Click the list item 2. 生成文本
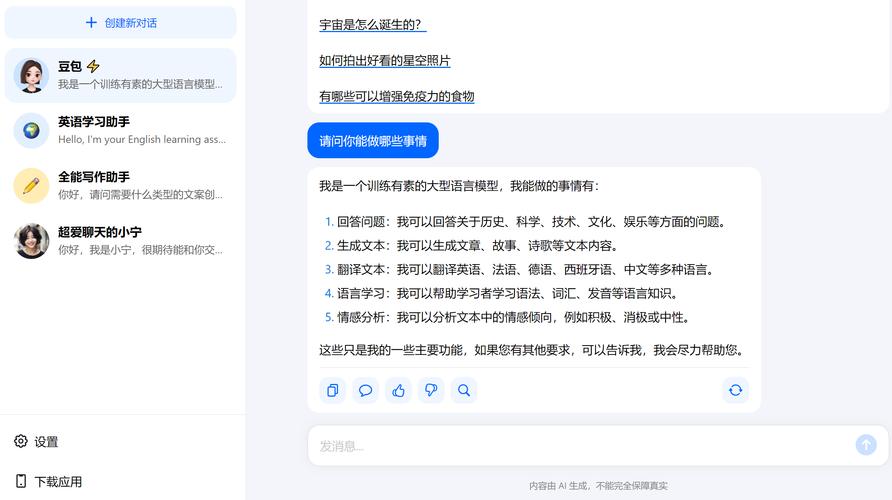892x500 pixels. [x=472, y=246]
